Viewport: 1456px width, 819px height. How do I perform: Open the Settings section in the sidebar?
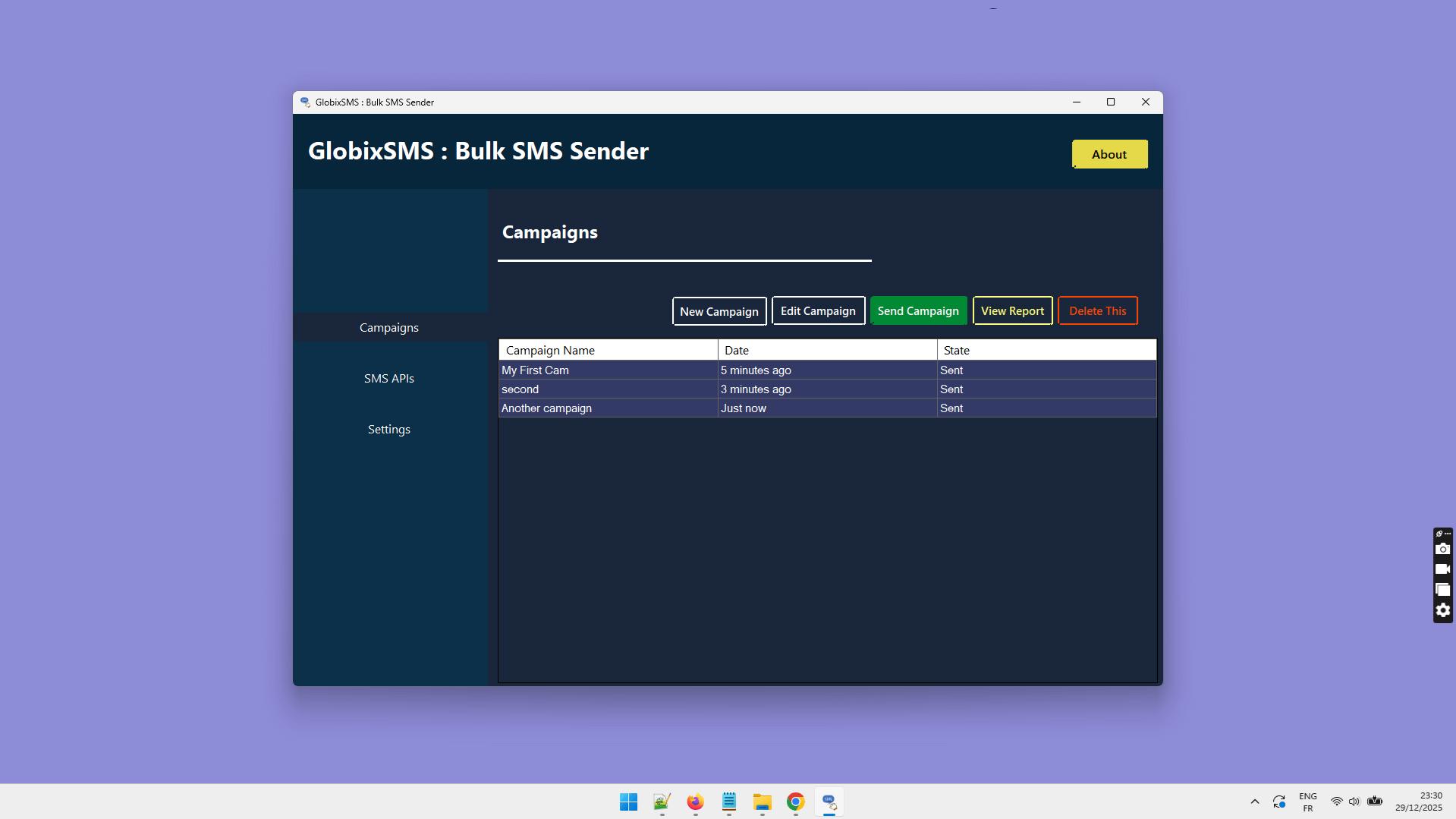(x=389, y=429)
